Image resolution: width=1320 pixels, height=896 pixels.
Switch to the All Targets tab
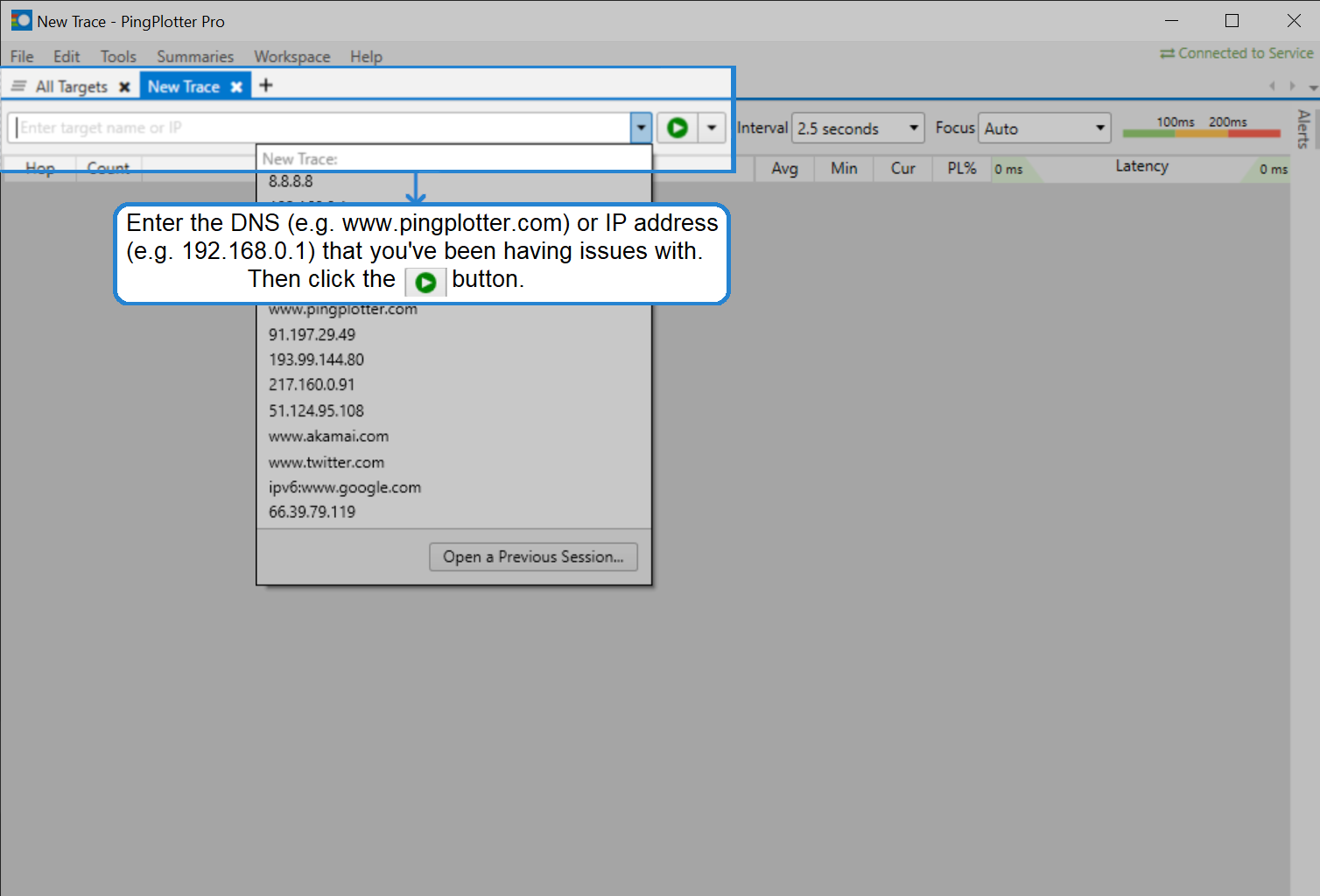(71, 87)
